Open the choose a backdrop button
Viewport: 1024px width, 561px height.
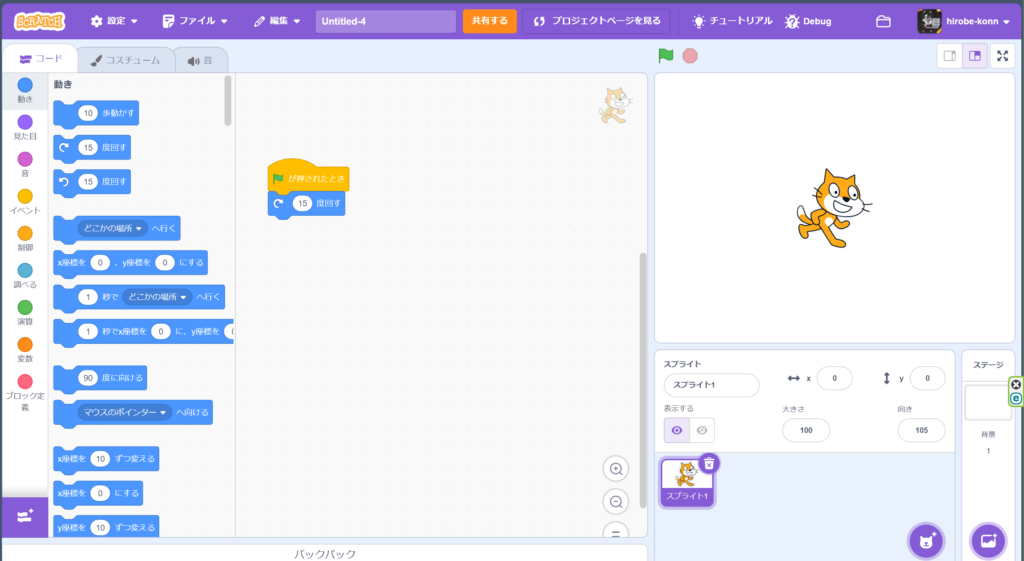pyautogui.click(x=988, y=541)
